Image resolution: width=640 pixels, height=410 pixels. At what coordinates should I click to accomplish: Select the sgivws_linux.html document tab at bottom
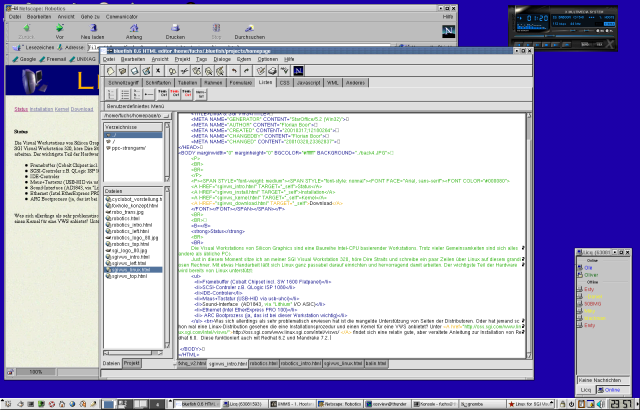[343, 363]
